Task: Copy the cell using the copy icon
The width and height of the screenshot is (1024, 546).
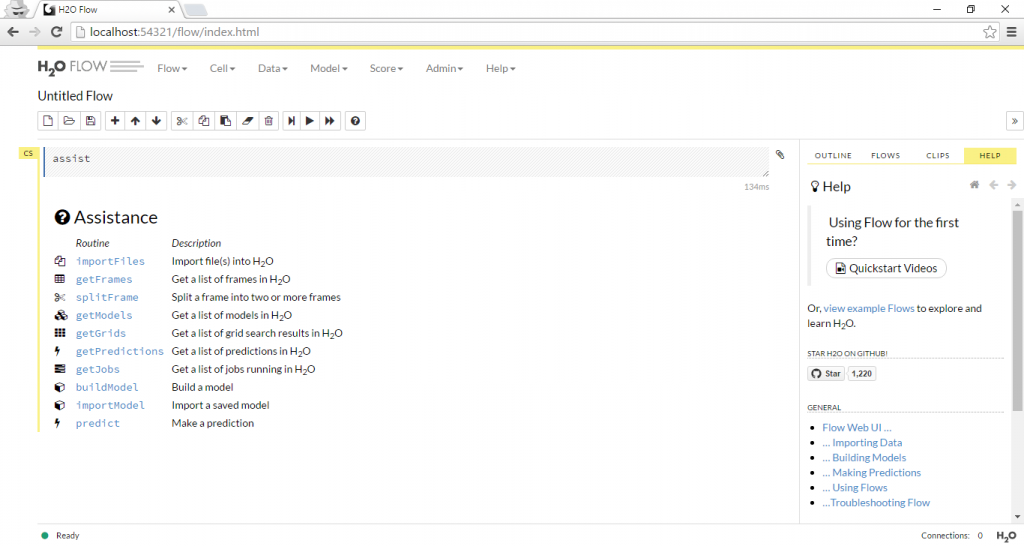Action: click(x=204, y=121)
